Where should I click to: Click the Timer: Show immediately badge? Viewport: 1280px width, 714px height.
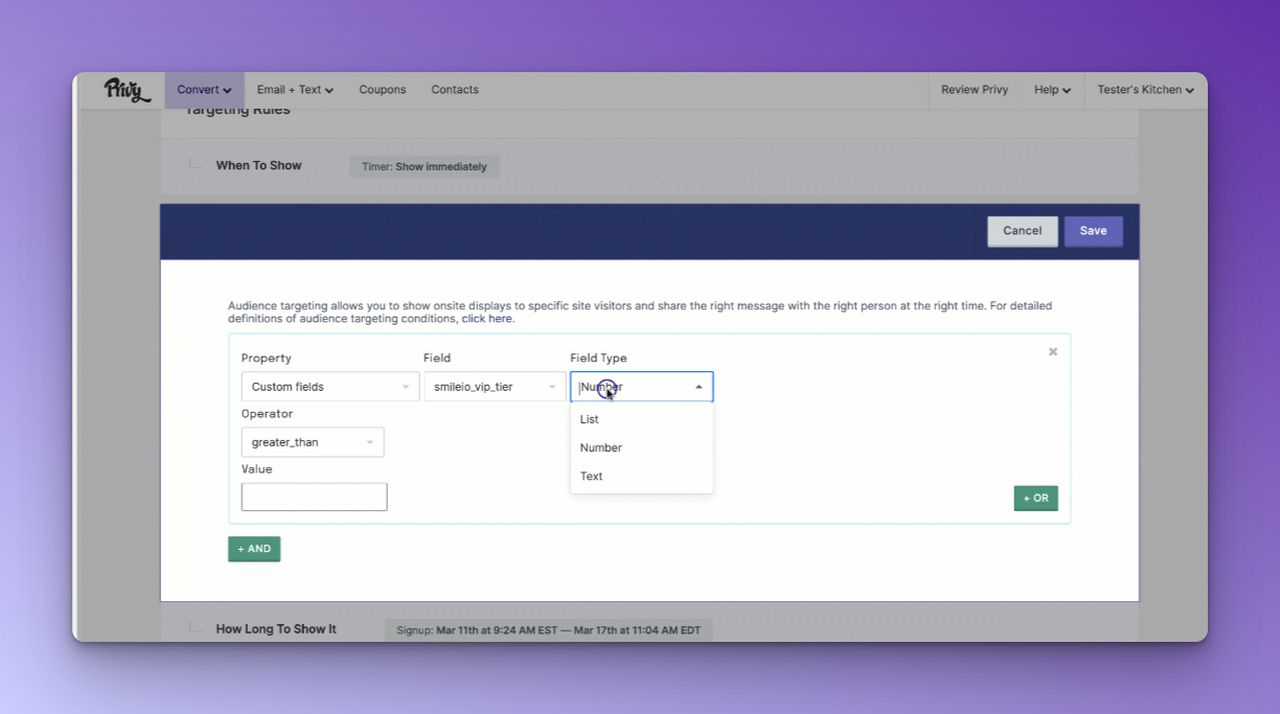pyautogui.click(x=425, y=167)
